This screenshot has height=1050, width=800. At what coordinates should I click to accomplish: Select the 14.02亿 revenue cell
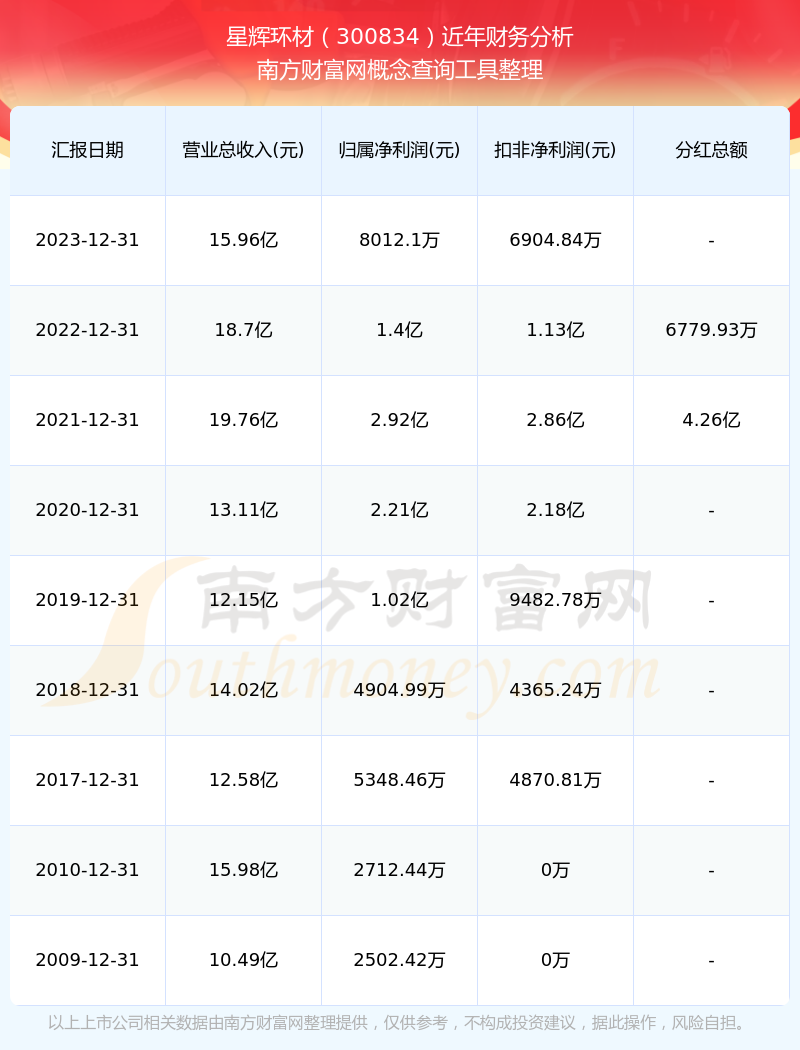[244, 690]
